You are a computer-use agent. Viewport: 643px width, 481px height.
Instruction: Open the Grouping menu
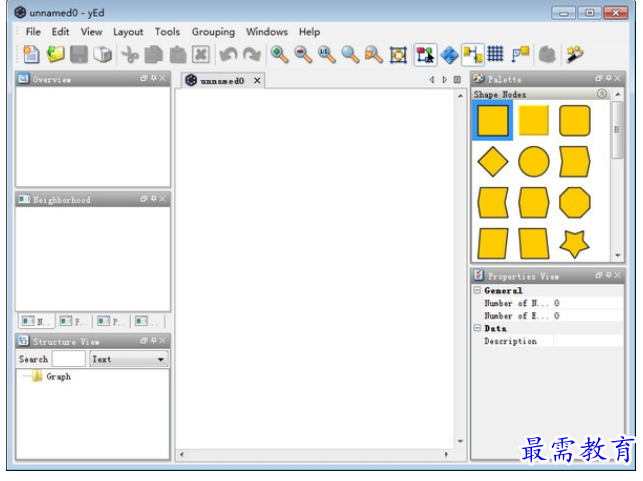213,32
